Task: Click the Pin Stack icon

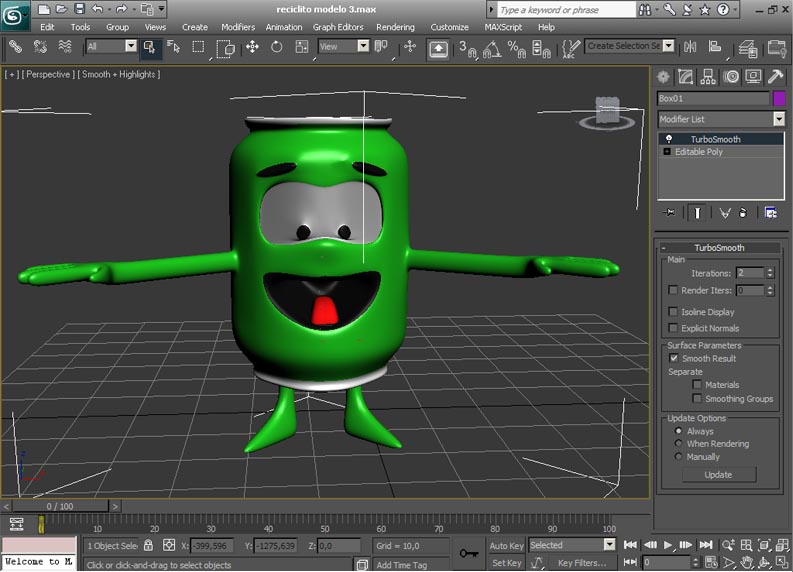Action: 670,212
